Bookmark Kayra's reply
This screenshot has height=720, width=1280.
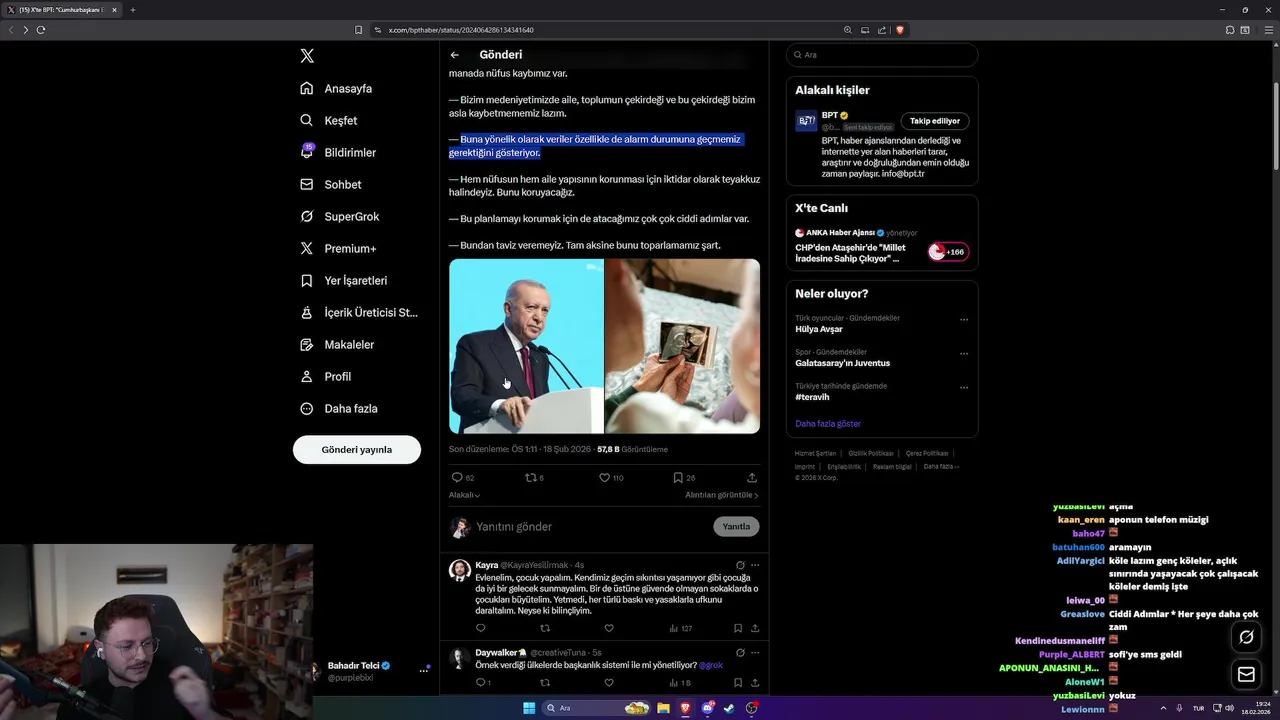[738, 628]
